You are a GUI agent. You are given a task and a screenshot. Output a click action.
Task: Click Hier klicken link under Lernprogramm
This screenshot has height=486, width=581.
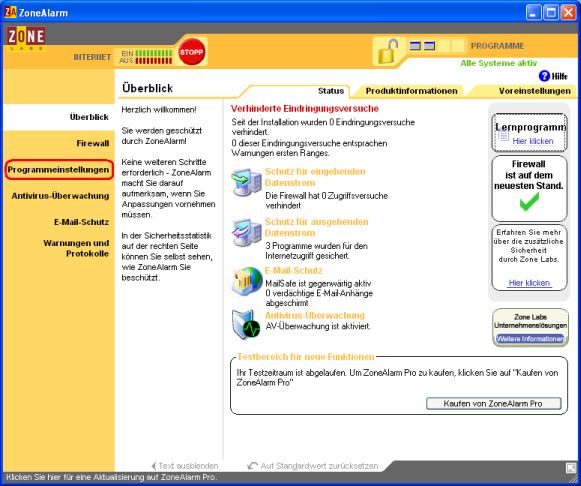click(532, 141)
